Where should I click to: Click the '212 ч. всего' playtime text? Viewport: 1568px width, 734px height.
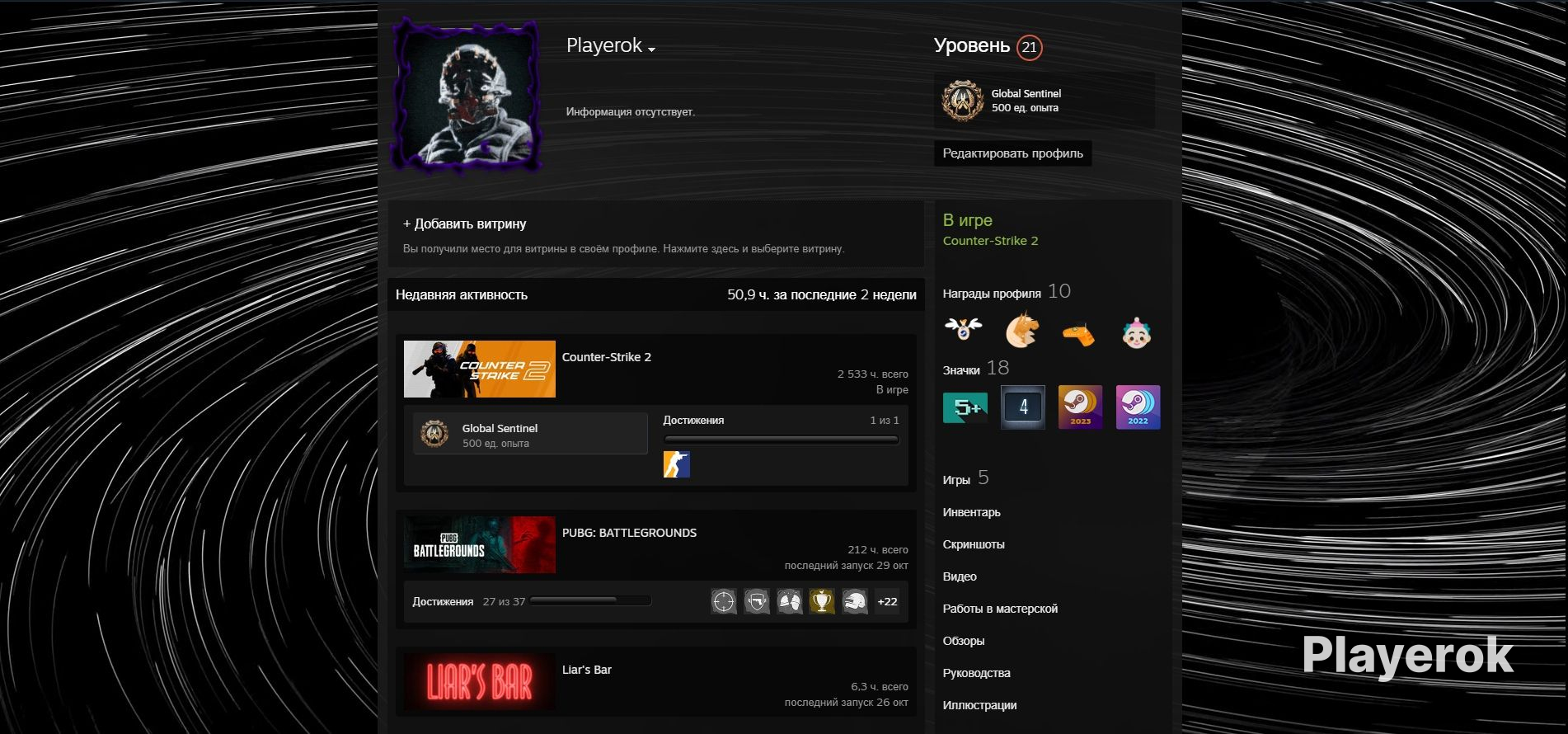[x=878, y=550]
